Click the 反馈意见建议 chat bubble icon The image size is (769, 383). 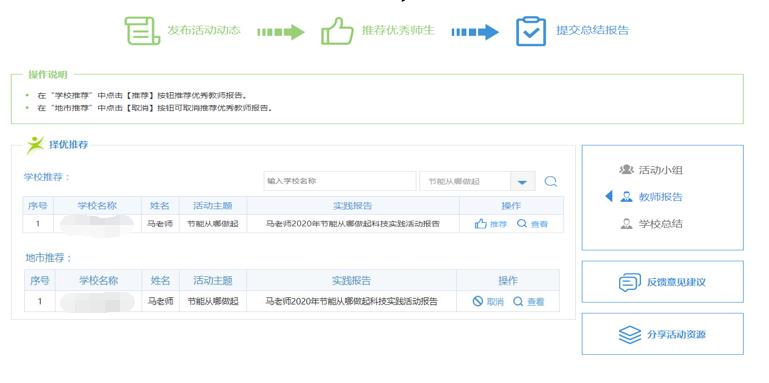(630, 282)
